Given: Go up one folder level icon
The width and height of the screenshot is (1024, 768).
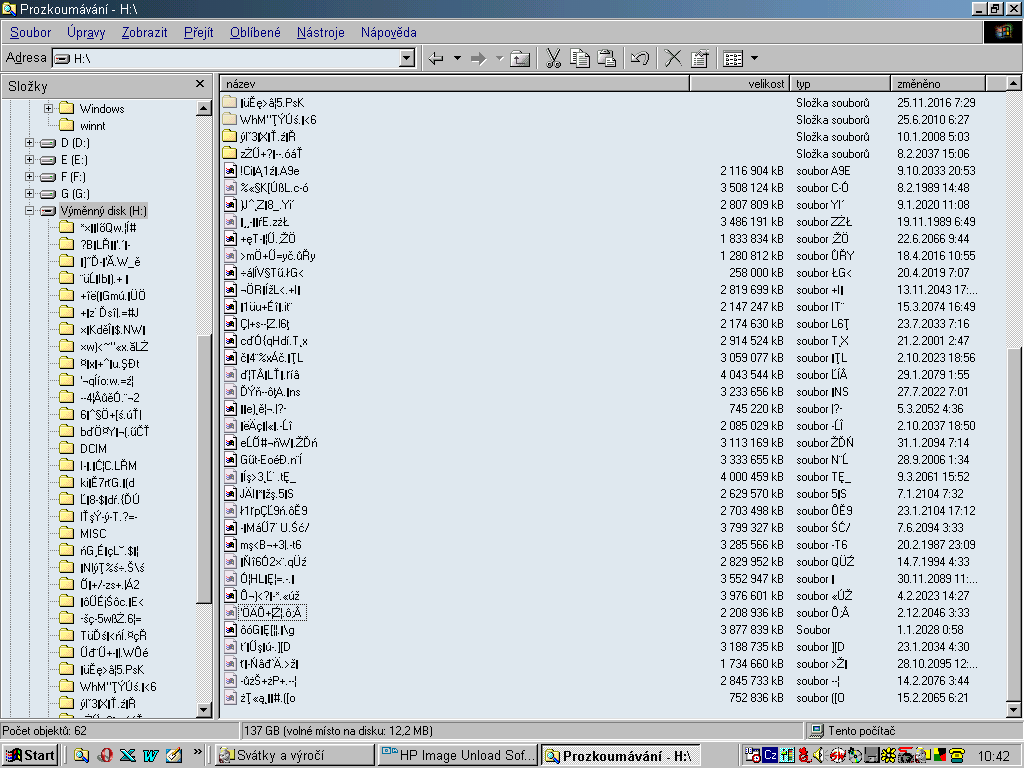Looking at the screenshot, I should tap(520, 58).
